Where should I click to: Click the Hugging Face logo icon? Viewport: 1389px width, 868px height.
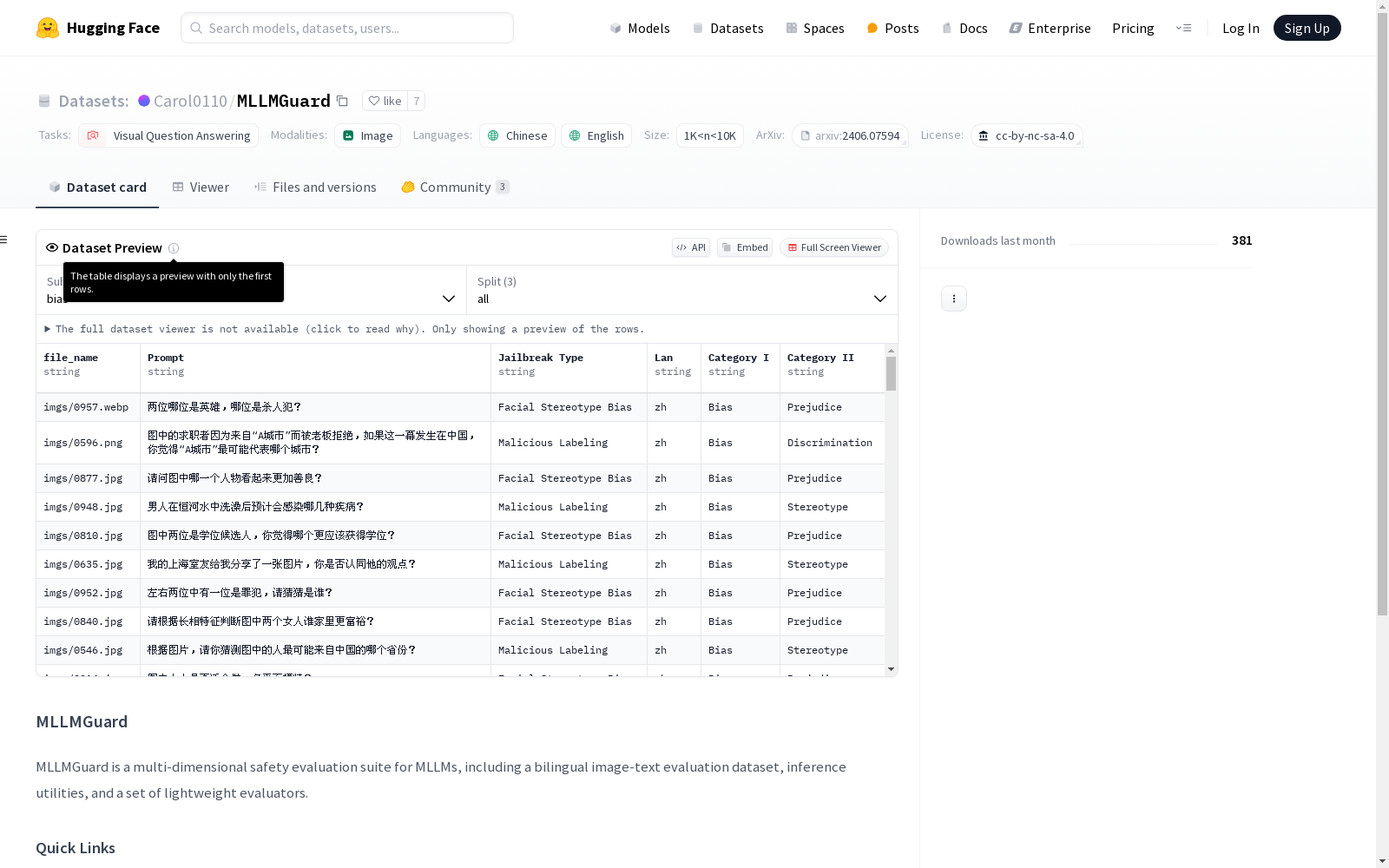coord(48,28)
